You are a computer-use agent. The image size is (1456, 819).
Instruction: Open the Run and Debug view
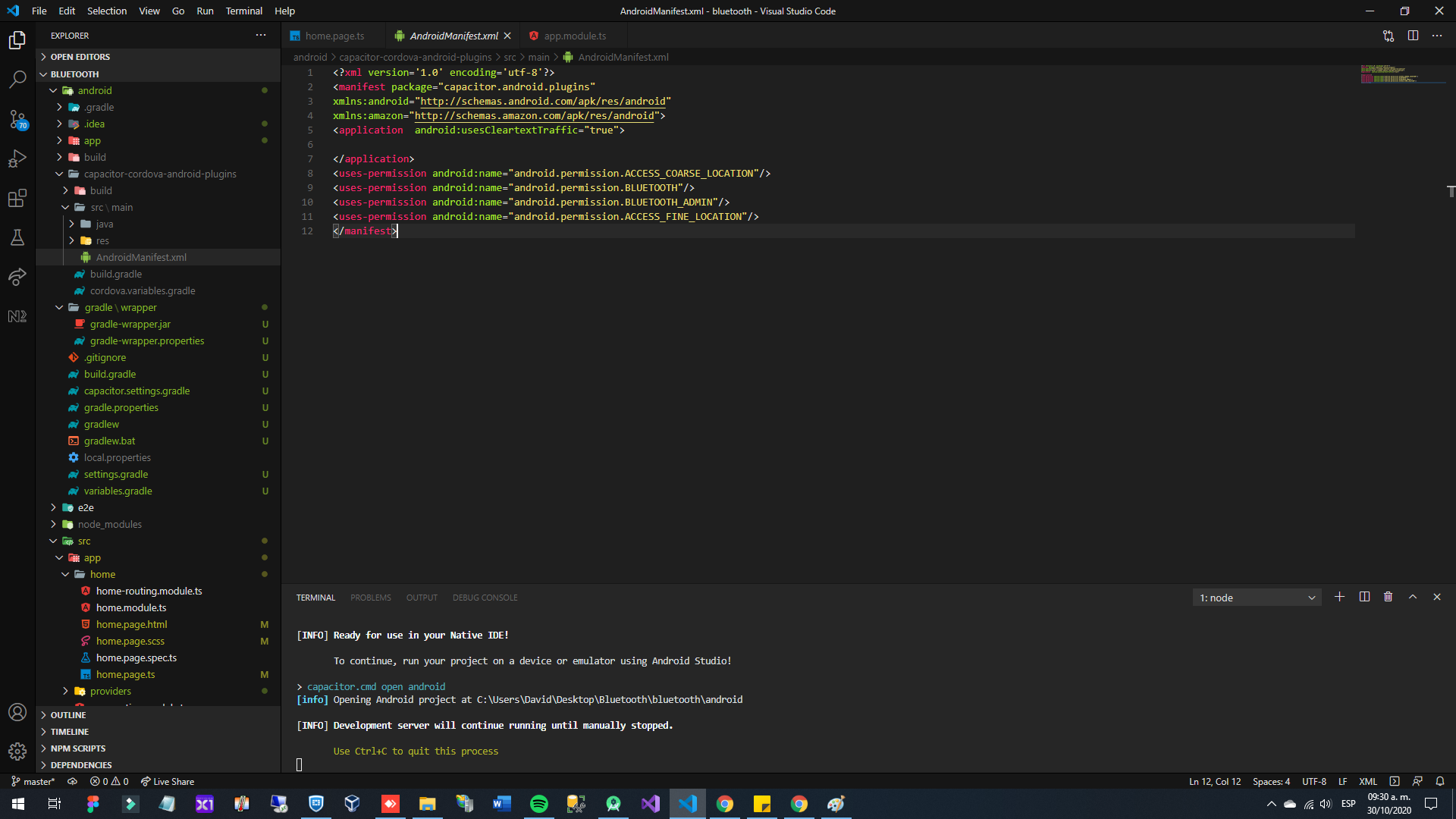[17, 158]
